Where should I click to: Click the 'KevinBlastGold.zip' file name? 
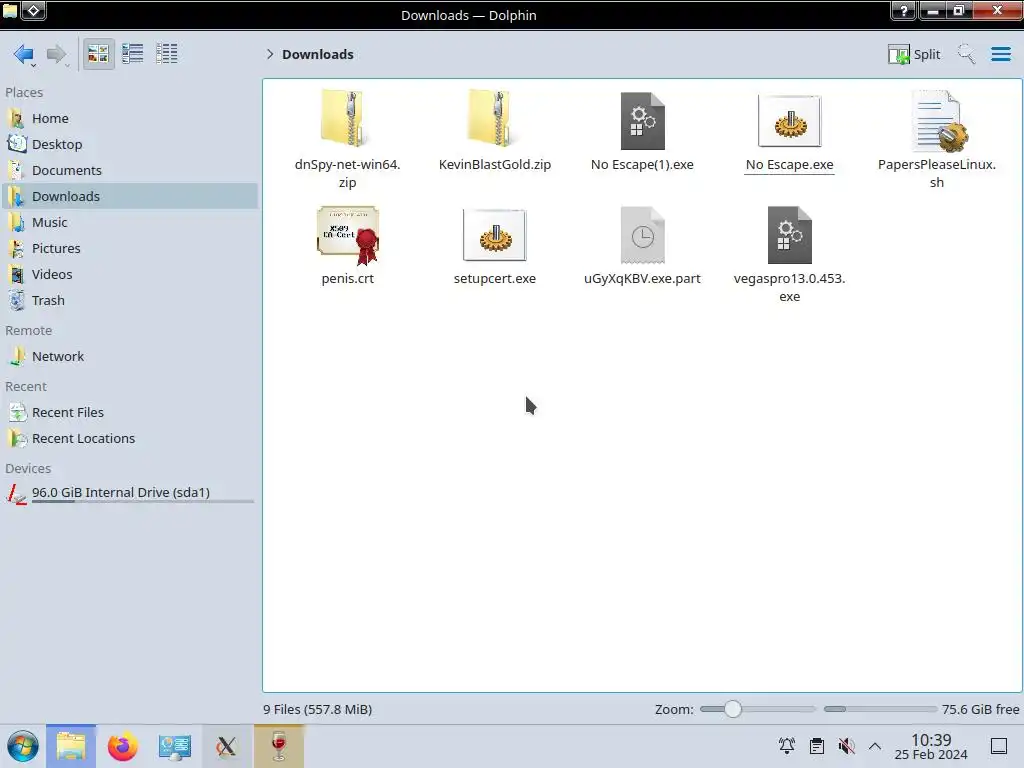tap(494, 165)
